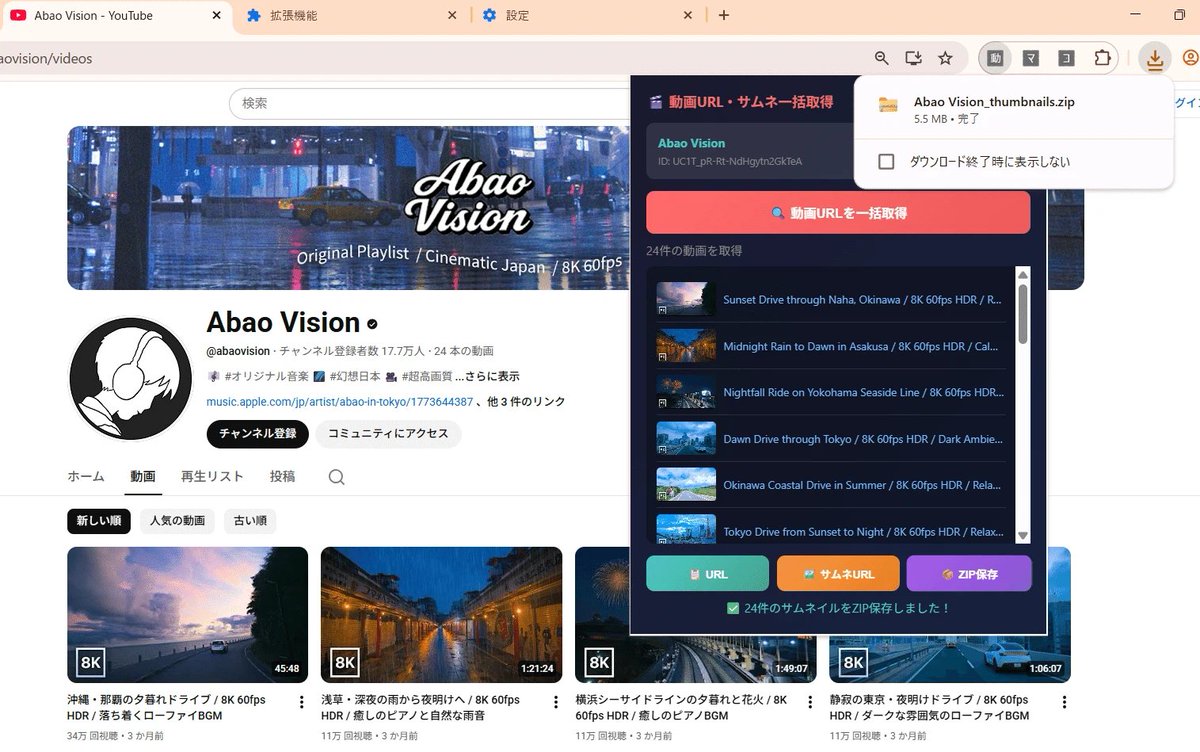Screen dimensions: 1200x752
Task: Filter videos by 人気の動画
Action: (x=177, y=521)
